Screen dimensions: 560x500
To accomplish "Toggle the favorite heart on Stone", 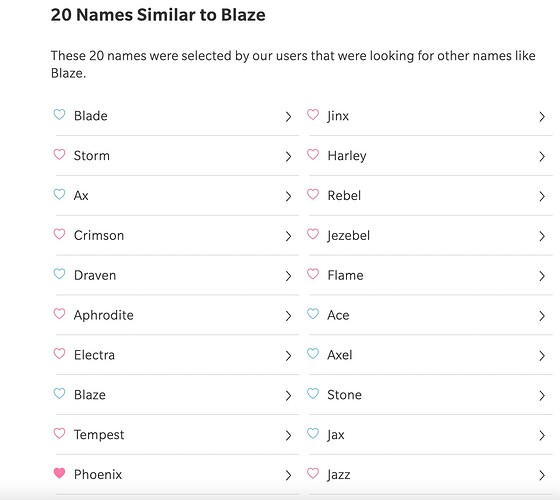I will tap(313, 394).
